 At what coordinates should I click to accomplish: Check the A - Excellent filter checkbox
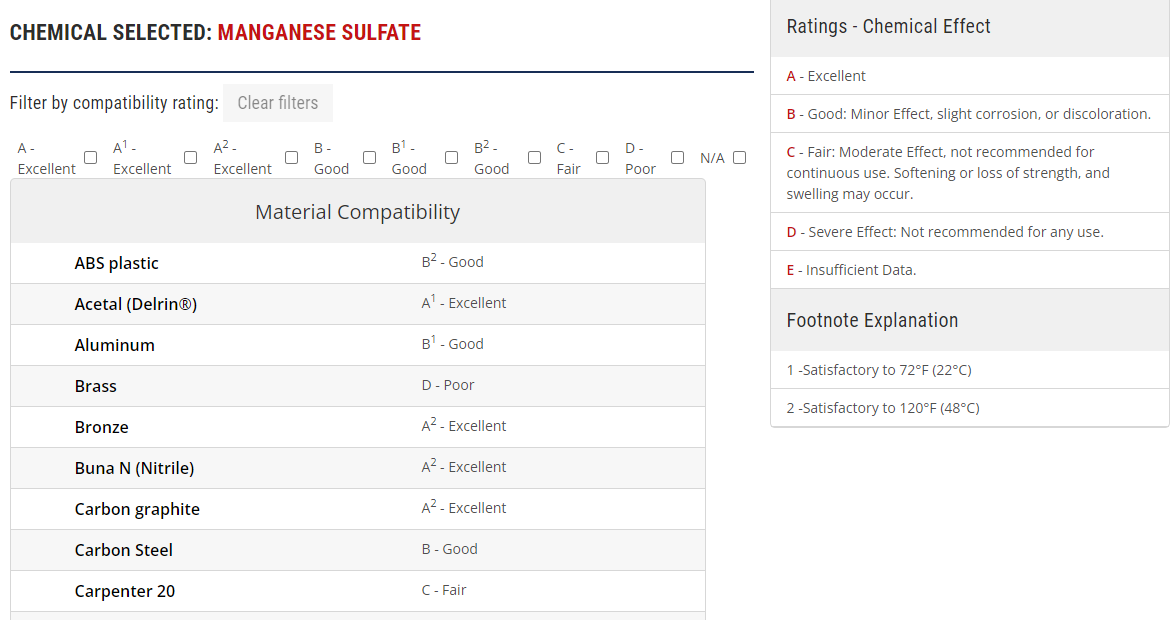click(91, 158)
